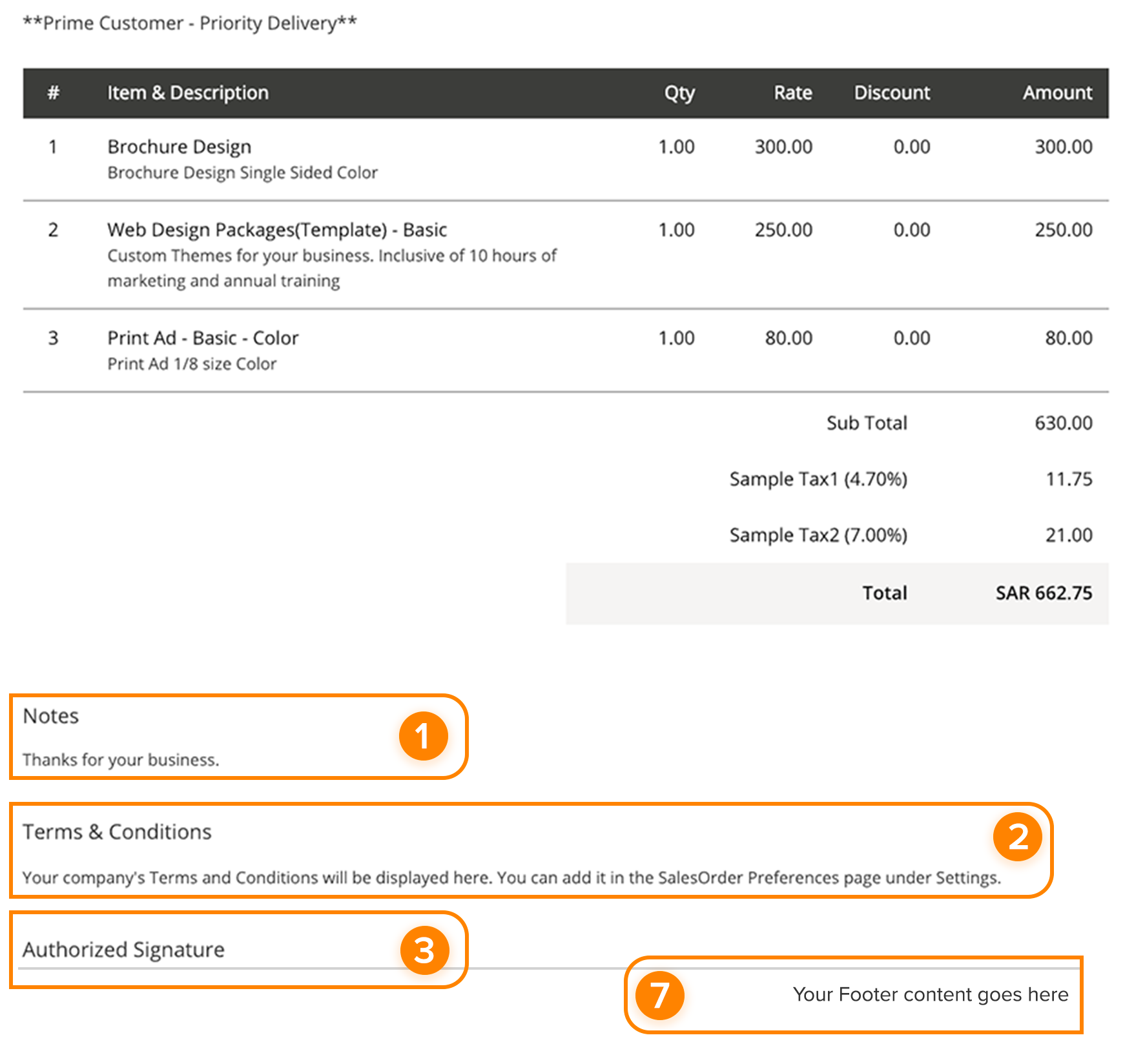Image resolution: width=1134 pixels, height=1064 pixels.
Task: Click the Print Ad - Basic - Color item
Action: click(x=203, y=338)
